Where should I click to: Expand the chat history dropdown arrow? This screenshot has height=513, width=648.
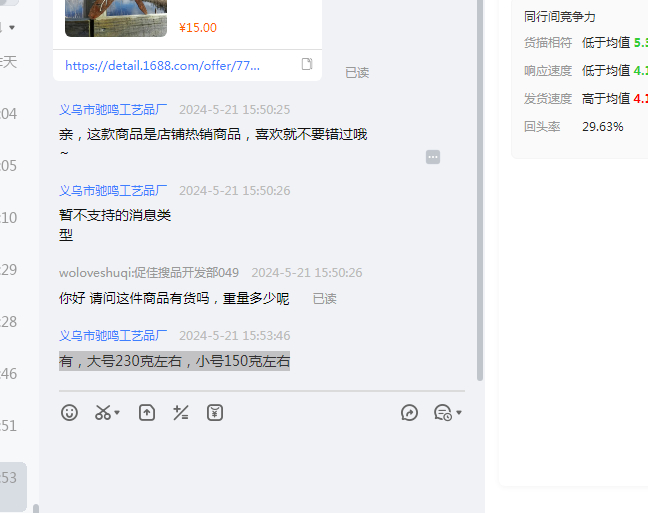pyautogui.click(x=458, y=413)
